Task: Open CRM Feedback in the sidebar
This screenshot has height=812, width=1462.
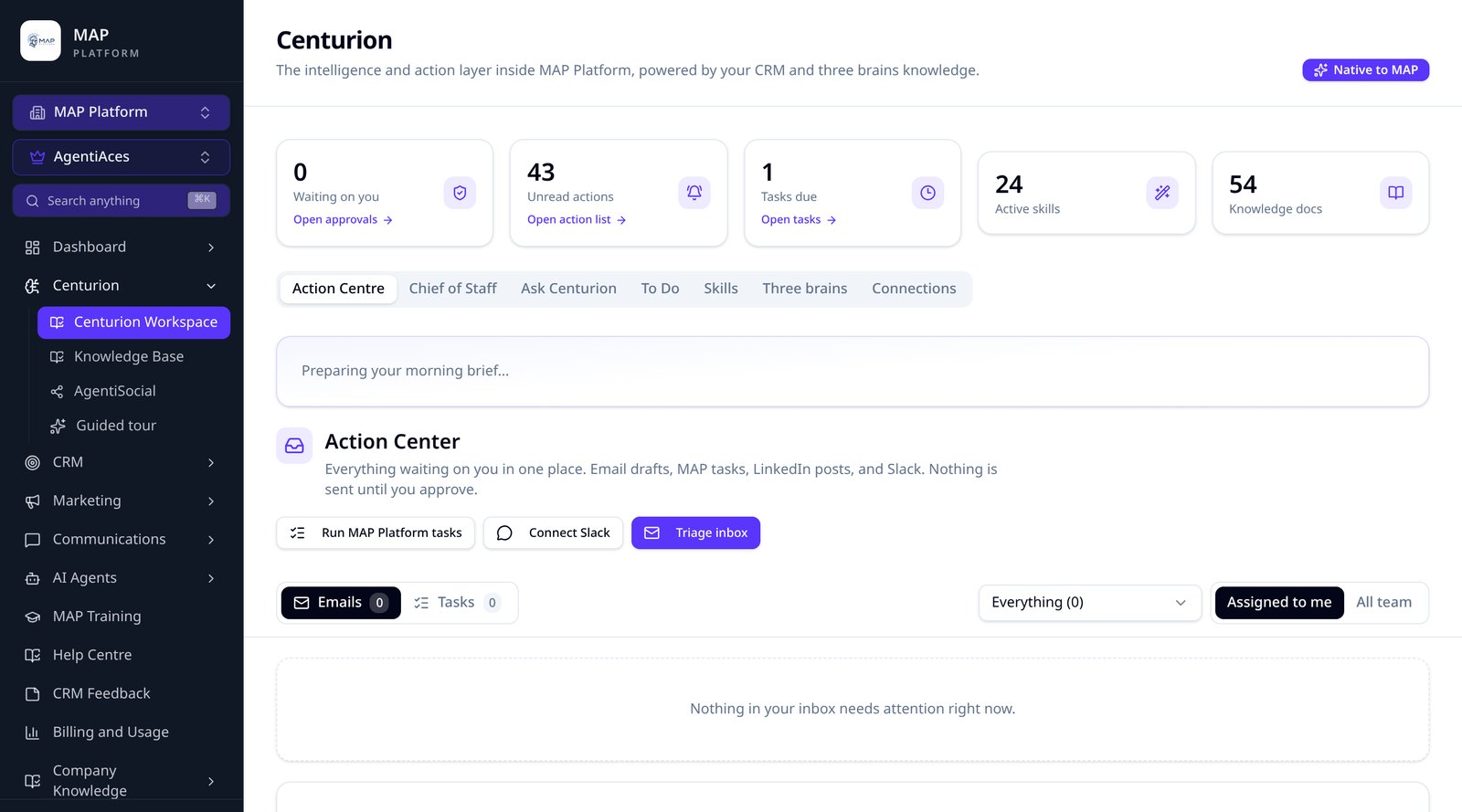Action: pyautogui.click(x=122, y=694)
